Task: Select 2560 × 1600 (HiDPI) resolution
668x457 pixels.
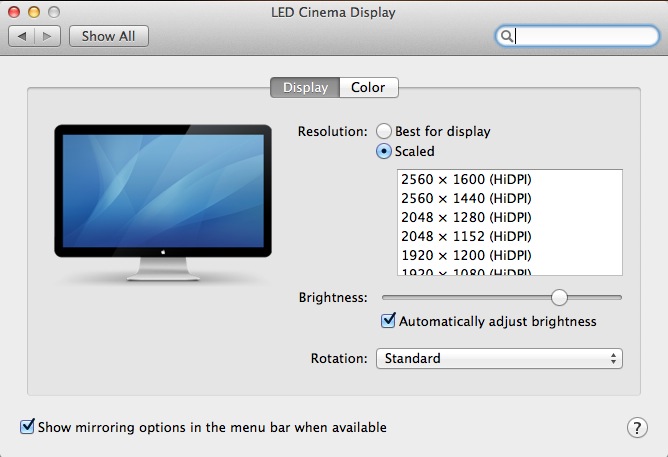Action: pos(510,179)
